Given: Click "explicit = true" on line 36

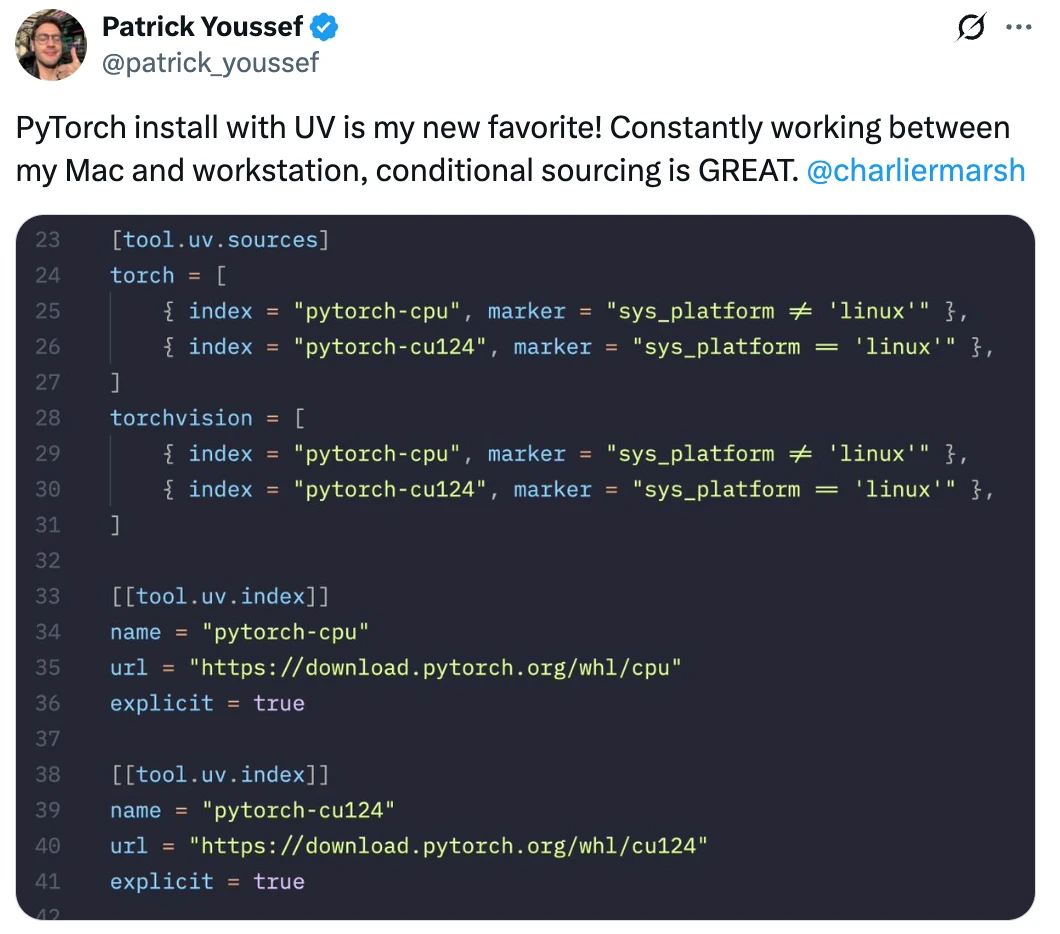Looking at the screenshot, I should [208, 704].
